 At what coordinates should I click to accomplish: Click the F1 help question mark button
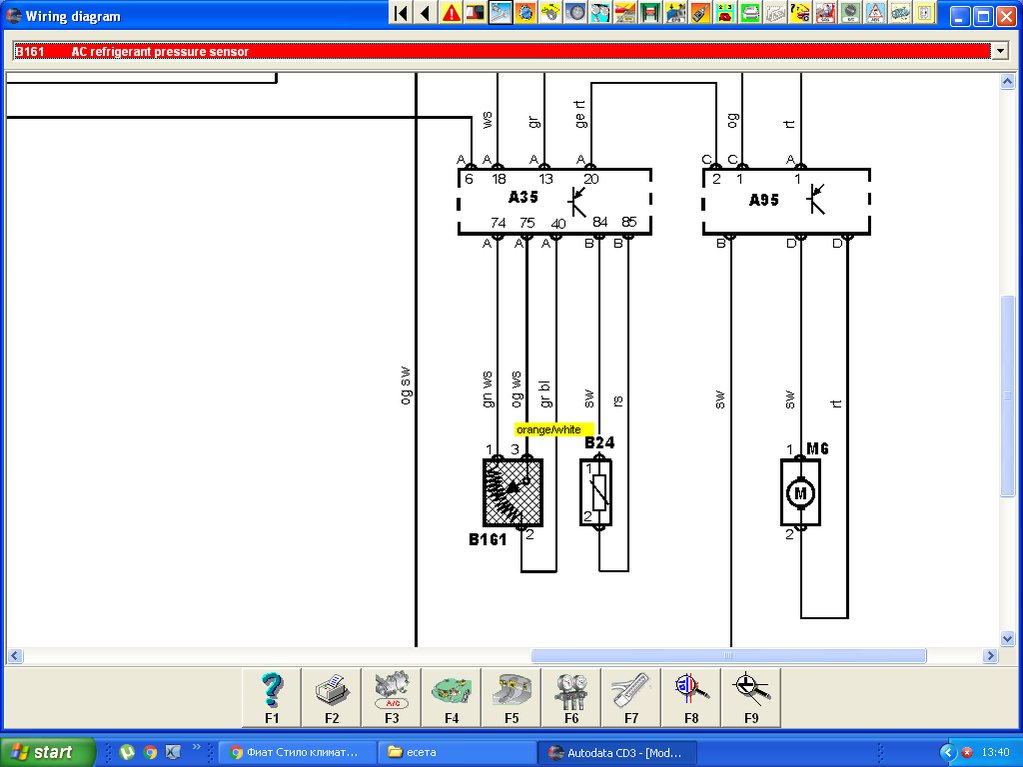[272, 696]
